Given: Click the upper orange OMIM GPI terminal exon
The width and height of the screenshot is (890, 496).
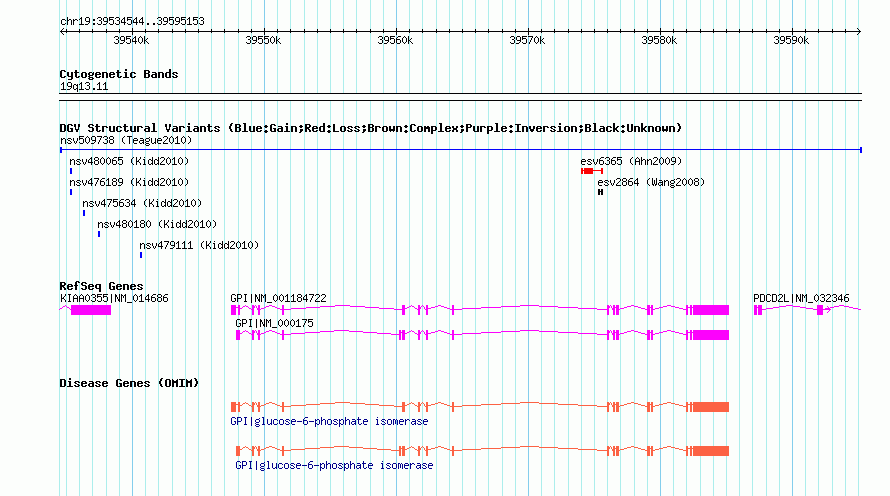Looking at the screenshot, I should click(x=711, y=407).
